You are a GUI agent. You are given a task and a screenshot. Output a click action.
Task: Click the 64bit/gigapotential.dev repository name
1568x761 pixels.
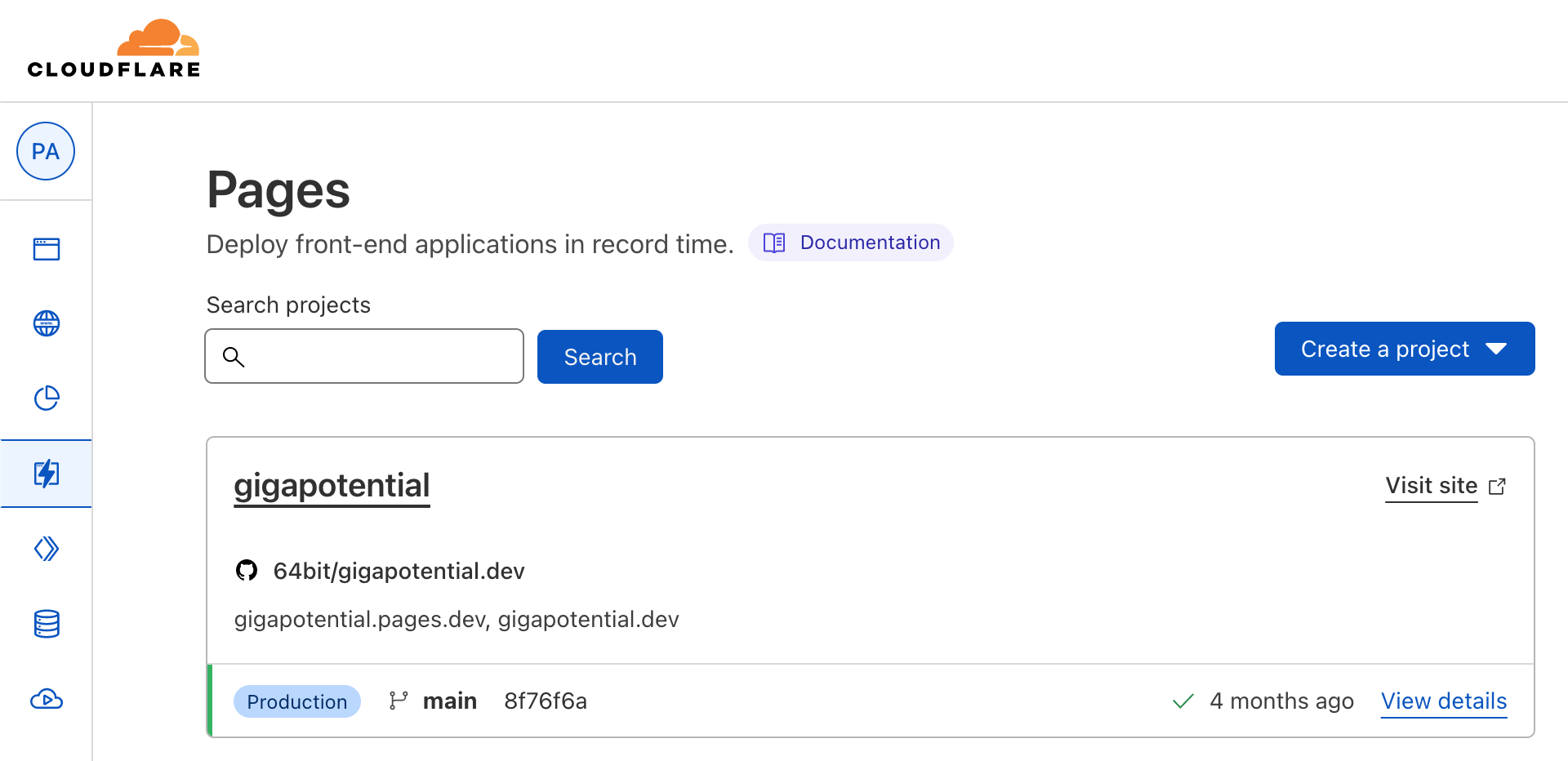[x=399, y=571]
